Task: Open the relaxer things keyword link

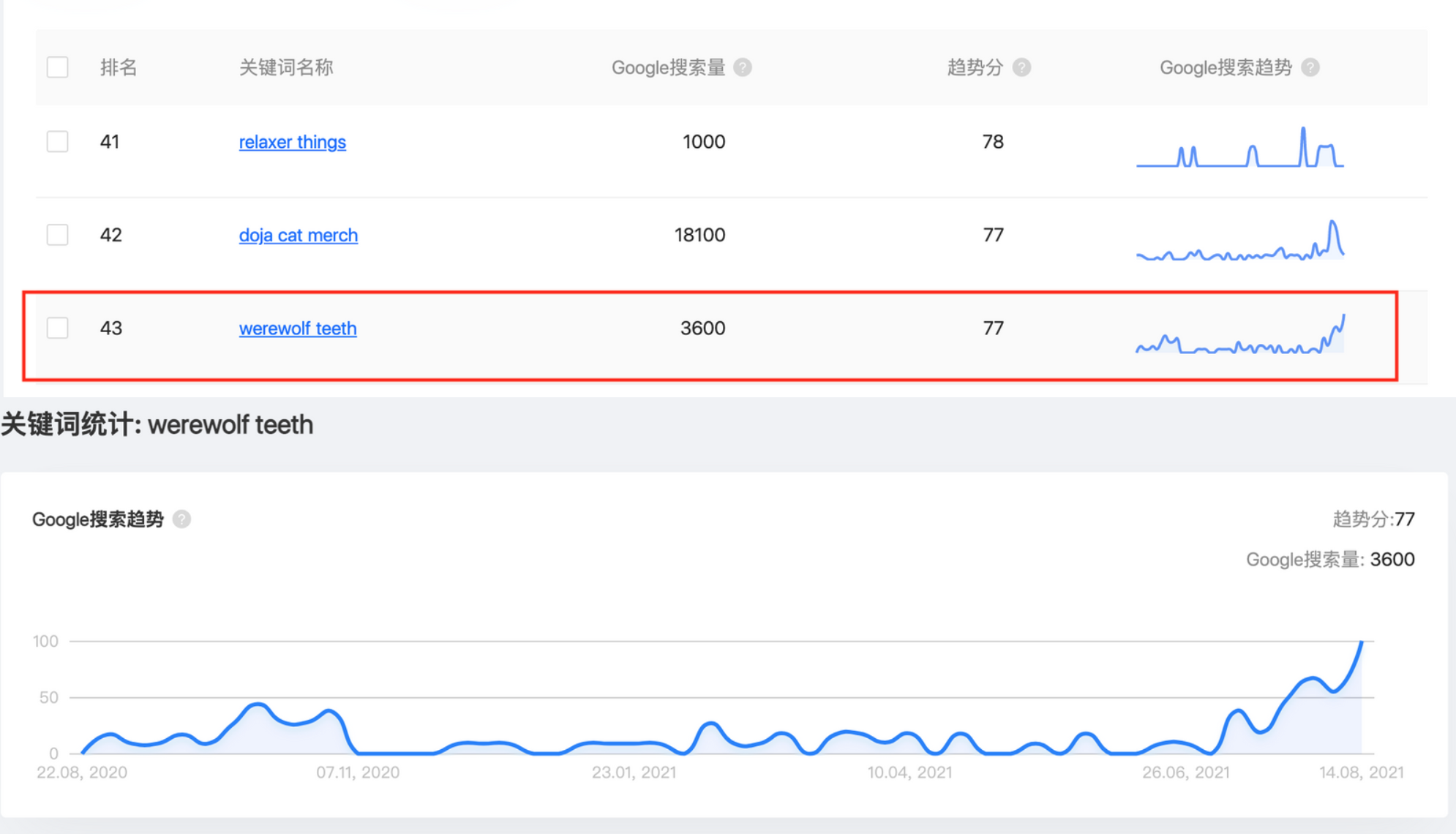Action: (x=292, y=142)
